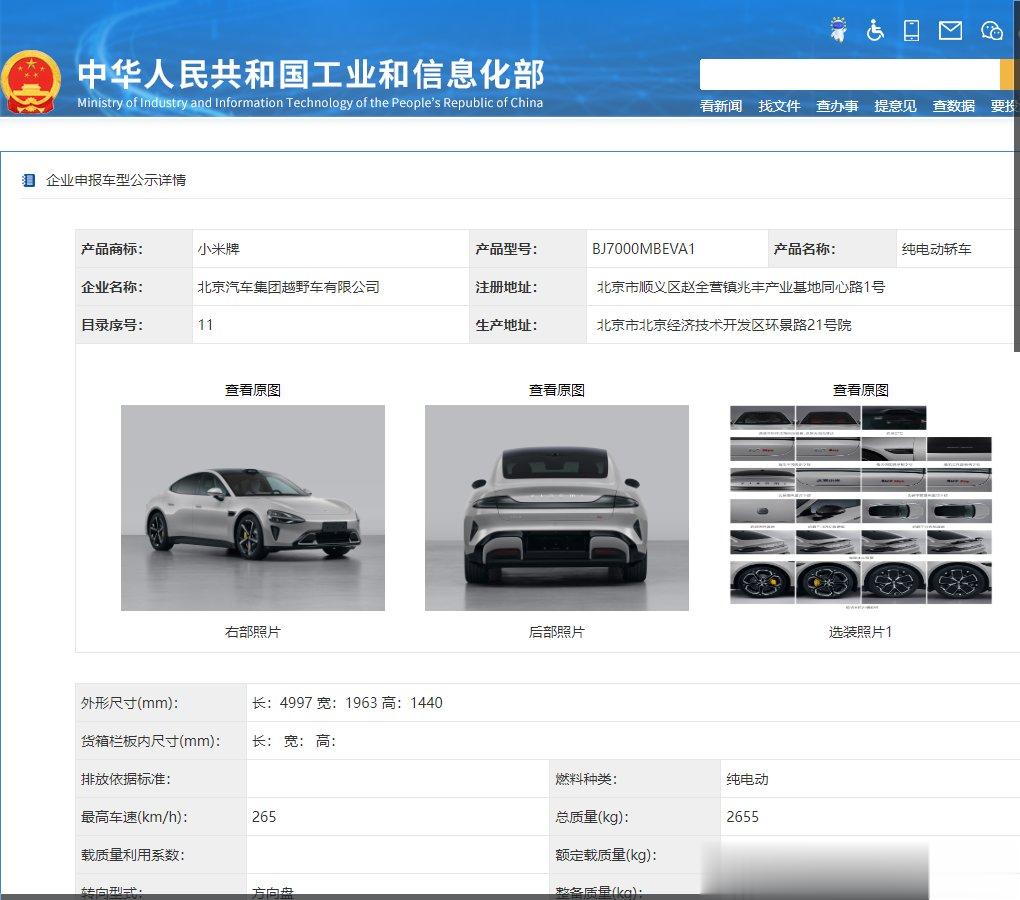This screenshot has height=900, width=1020.
Task: Click 查看原图 above the 后部照片 image
Action: coord(556,390)
